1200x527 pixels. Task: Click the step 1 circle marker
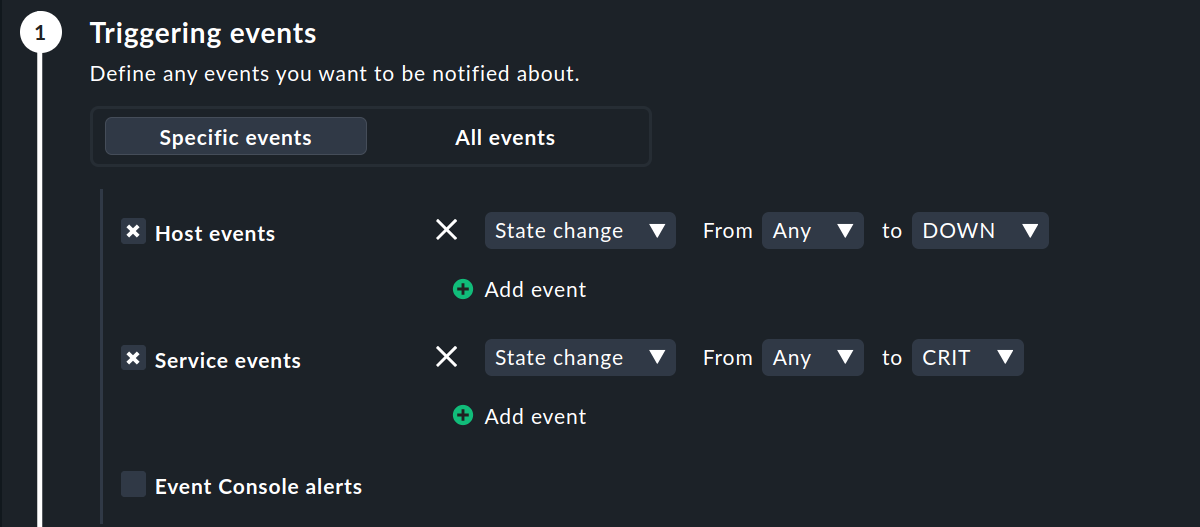coord(40,34)
